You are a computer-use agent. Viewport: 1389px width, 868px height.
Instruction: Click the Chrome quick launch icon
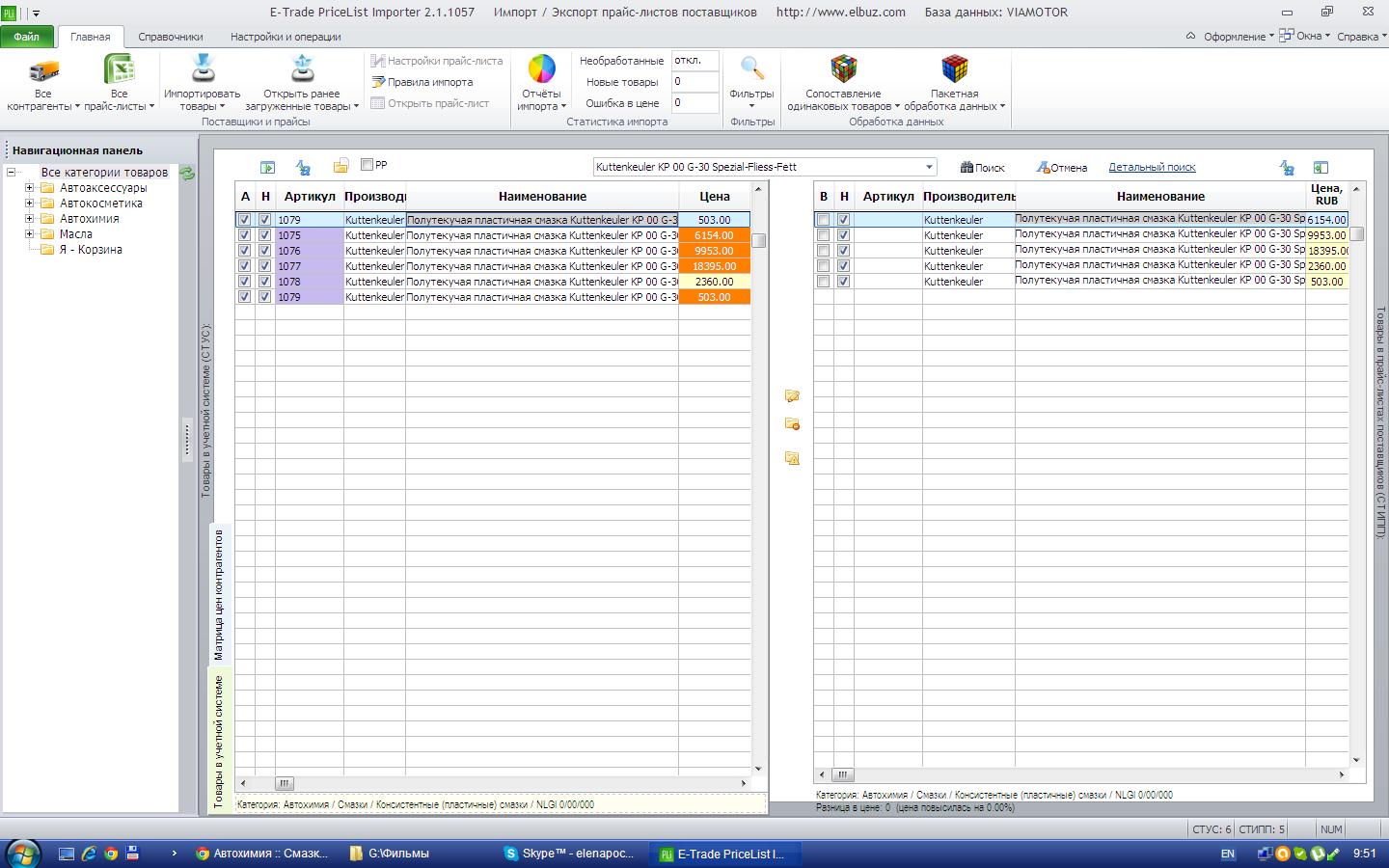pyautogui.click(x=111, y=854)
